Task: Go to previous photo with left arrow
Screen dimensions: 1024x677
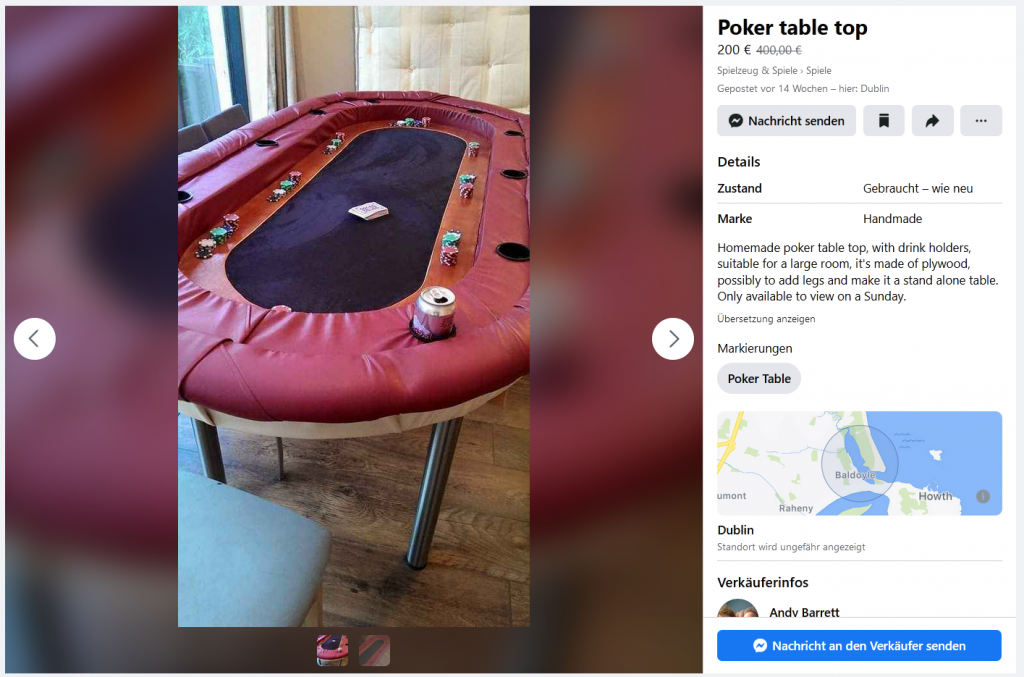Action: [35, 339]
